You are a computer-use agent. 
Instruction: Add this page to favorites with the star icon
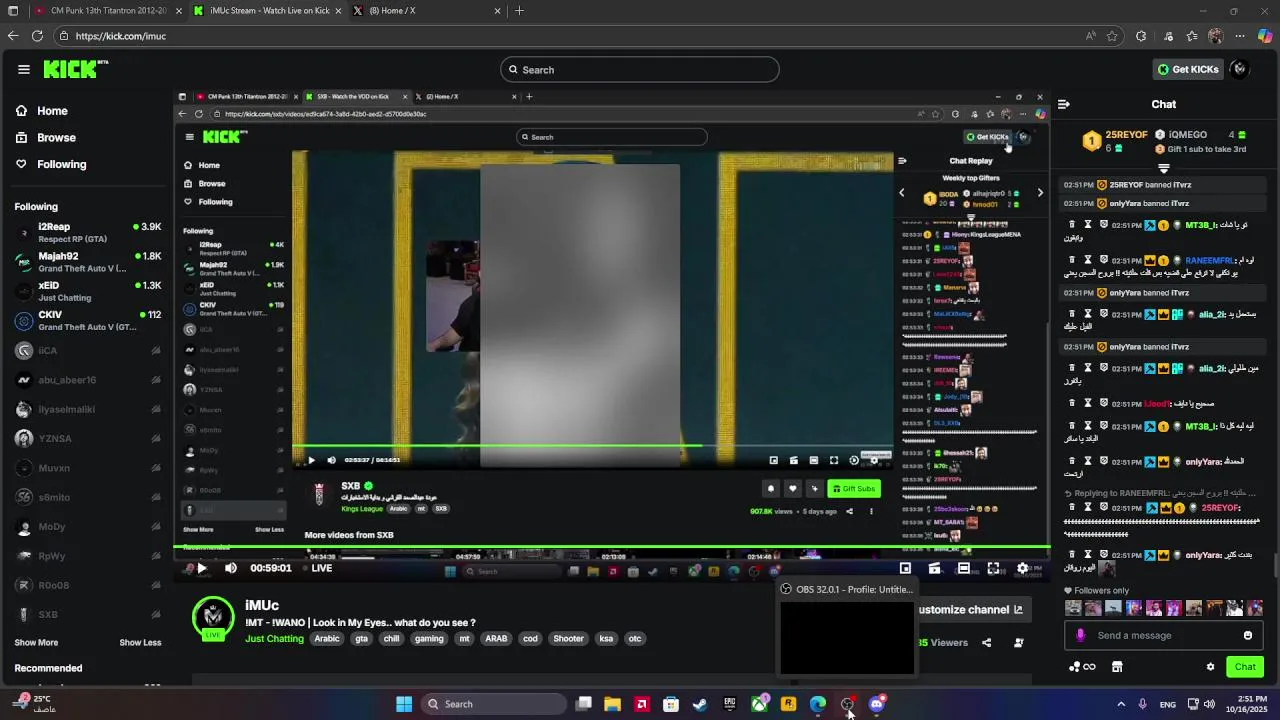tap(1112, 36)
